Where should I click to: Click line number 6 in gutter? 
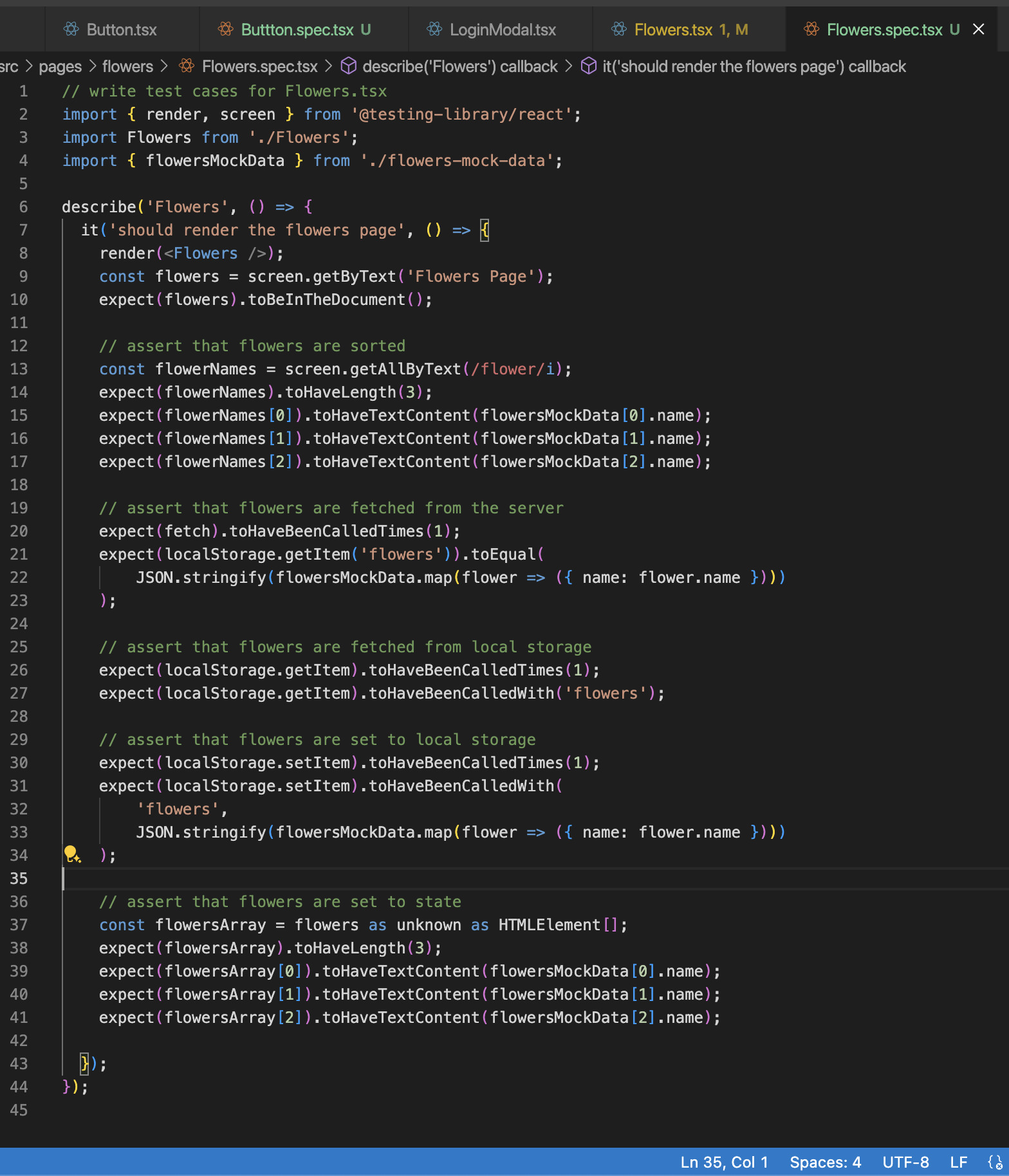click(x=23, y=207)
